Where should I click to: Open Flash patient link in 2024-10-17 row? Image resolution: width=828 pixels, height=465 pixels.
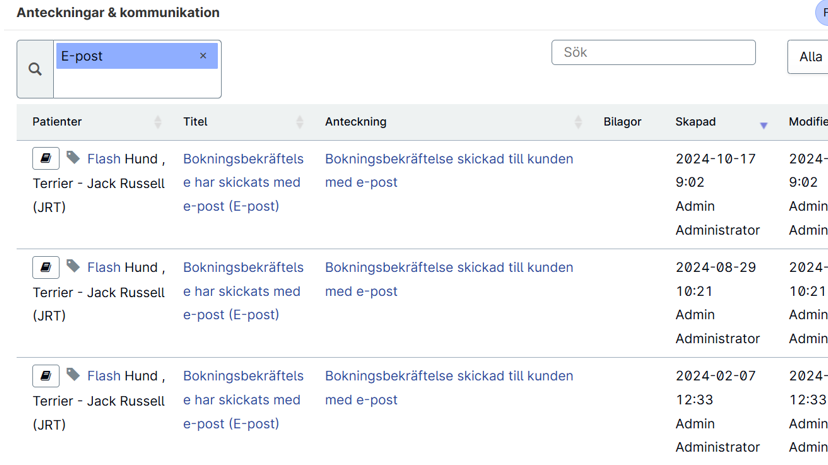point(104,159)
